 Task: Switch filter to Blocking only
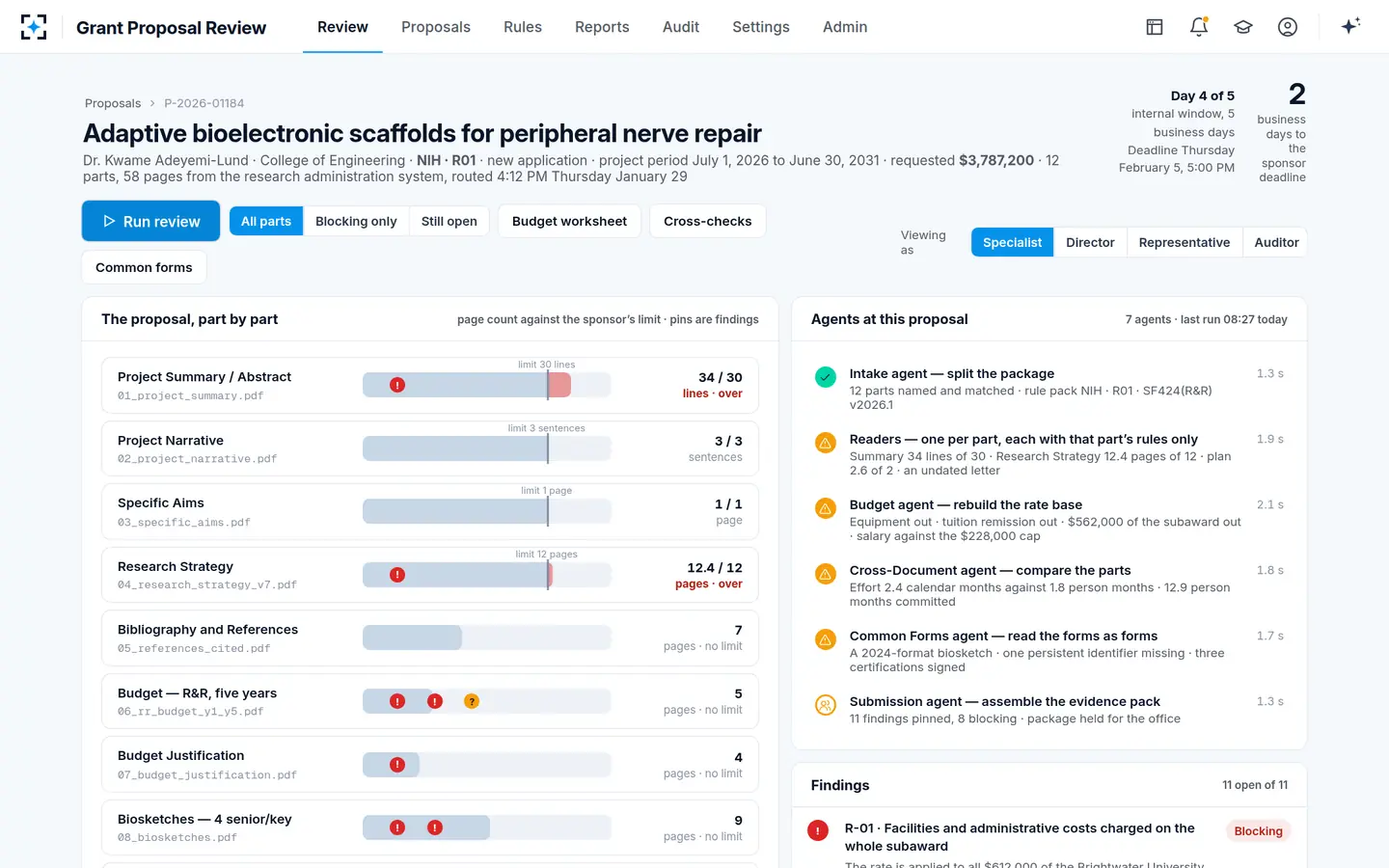[356, 221]
